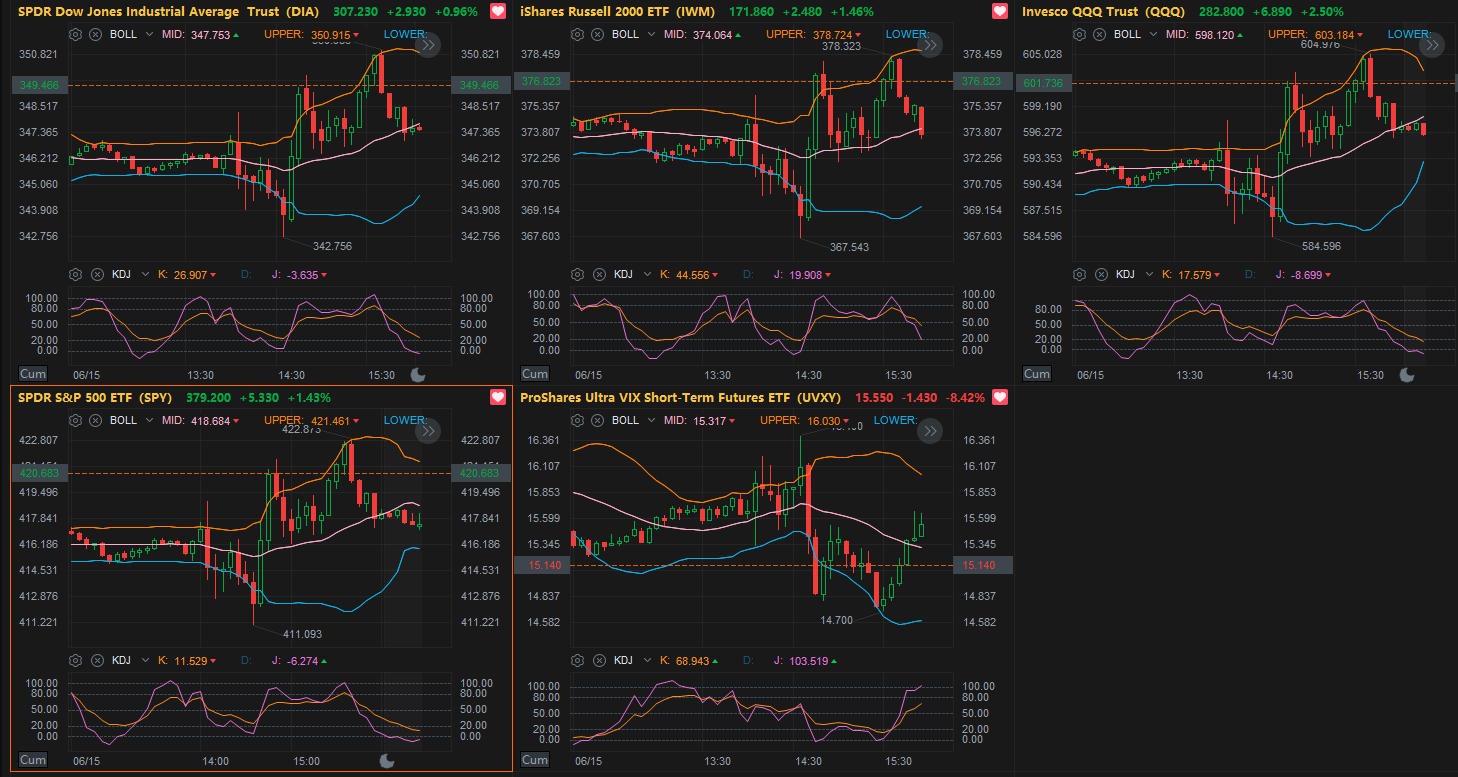1458x777 pixels.
Task: Open BOLL indicator settings gear in DIA chart
Action: point(75,34)
